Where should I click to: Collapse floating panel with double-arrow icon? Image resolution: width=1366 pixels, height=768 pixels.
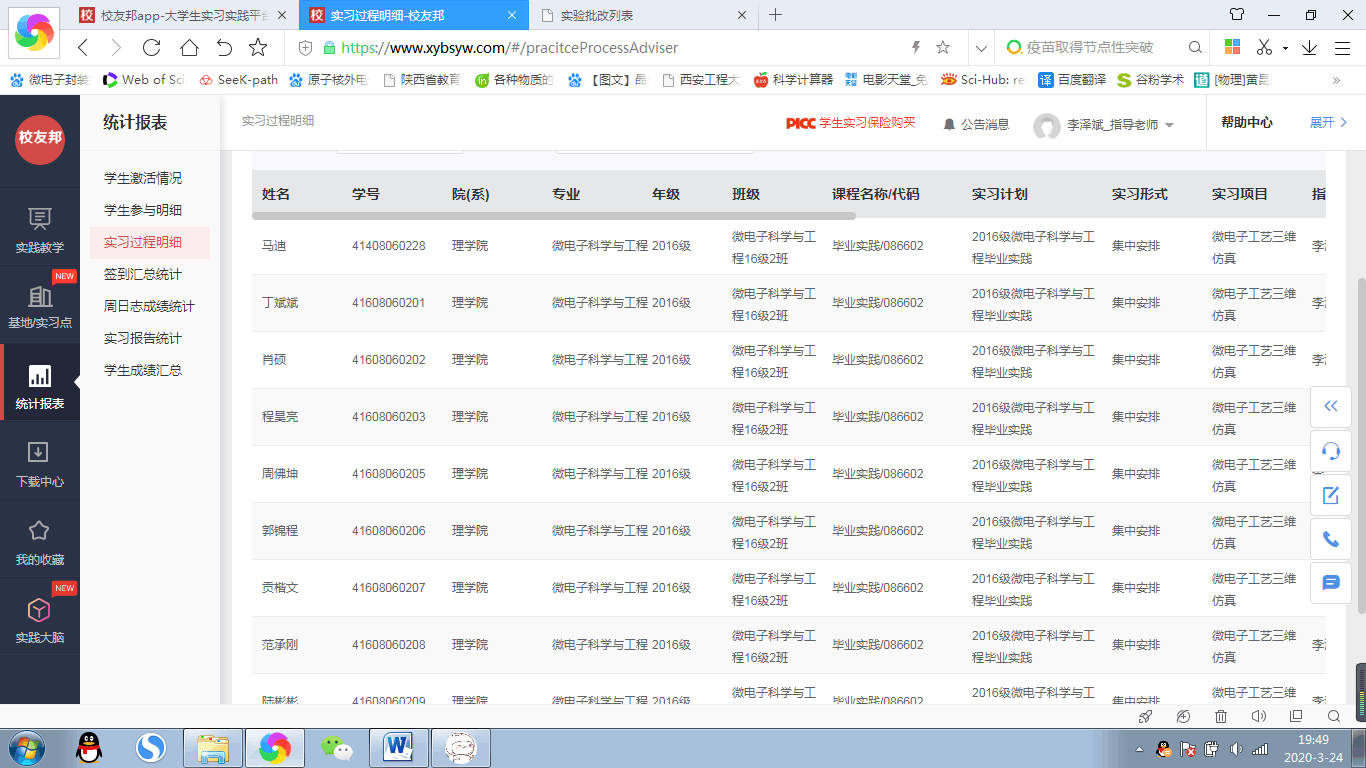[1330, 406]
